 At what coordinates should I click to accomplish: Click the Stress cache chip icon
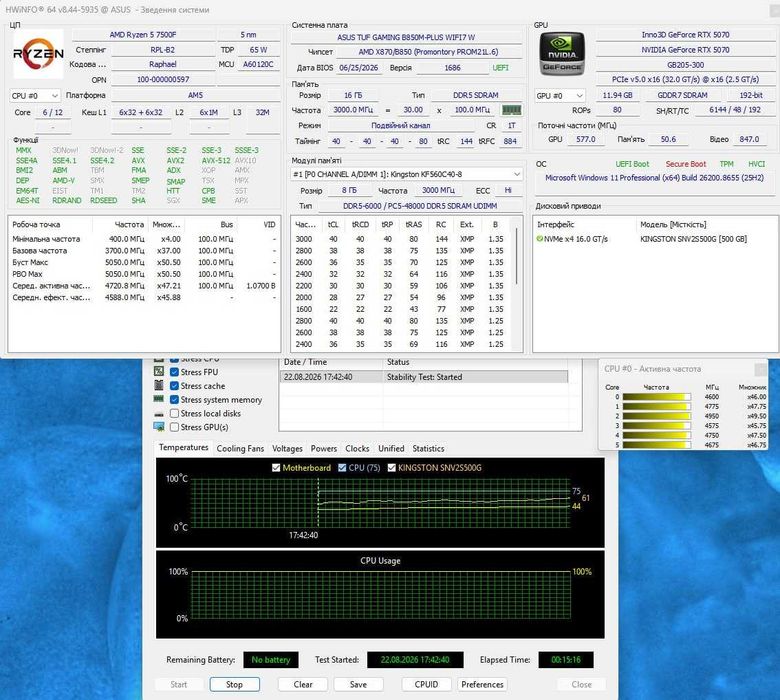[159, 386]
